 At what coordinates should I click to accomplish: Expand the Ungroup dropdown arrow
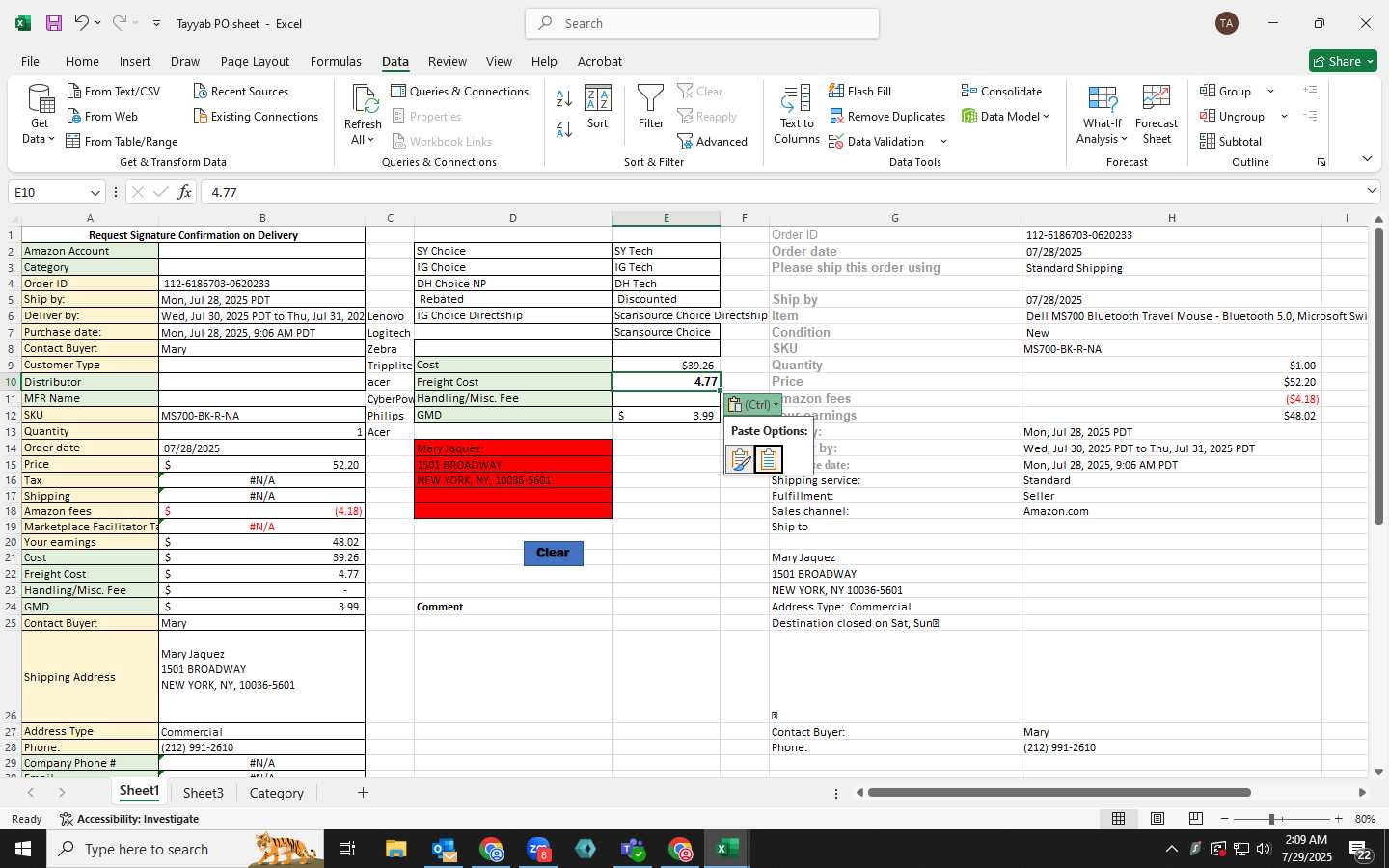1284,117
